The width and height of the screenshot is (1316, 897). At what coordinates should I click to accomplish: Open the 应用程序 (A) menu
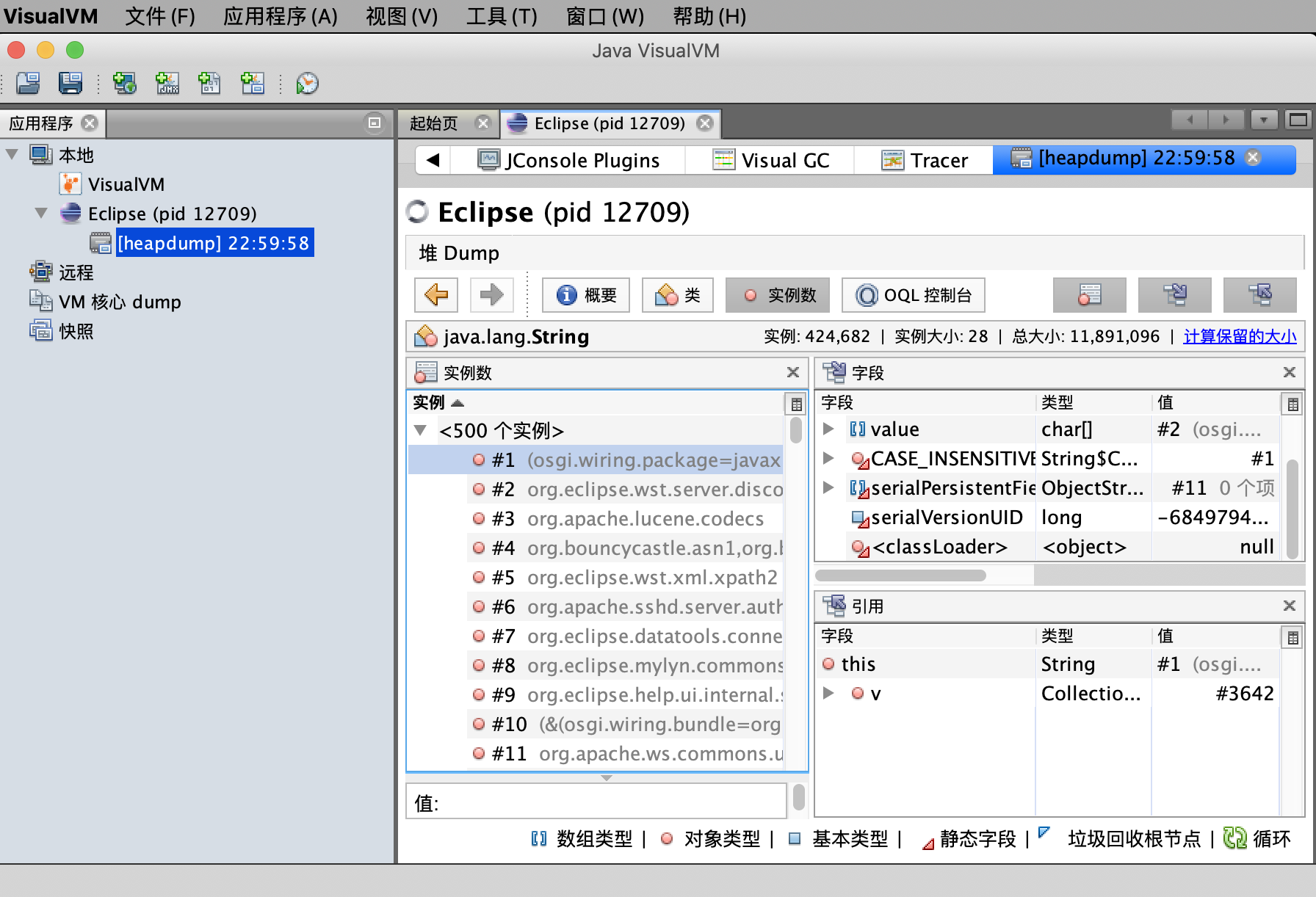[281, 16]
